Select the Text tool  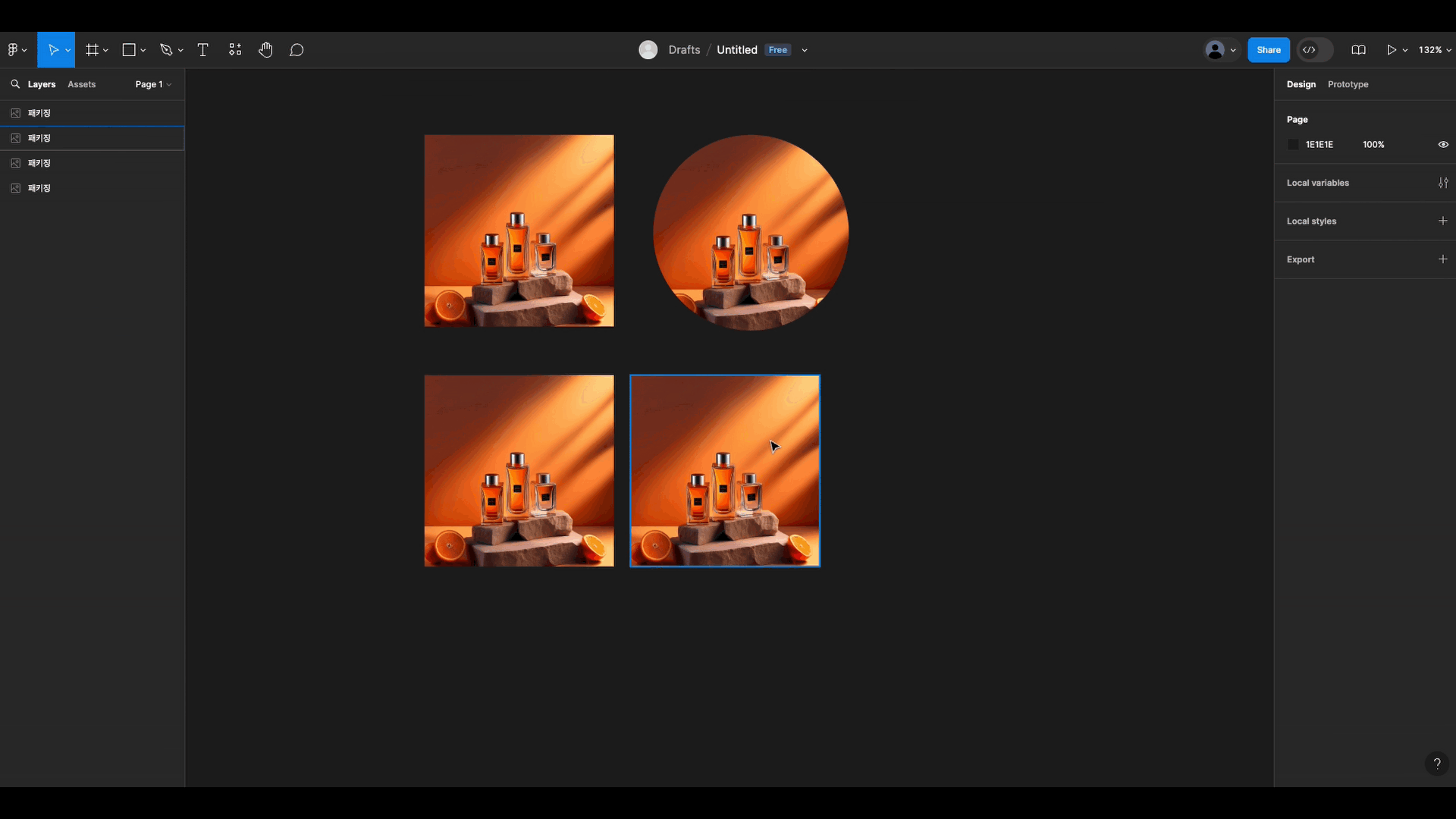point(202,50)
